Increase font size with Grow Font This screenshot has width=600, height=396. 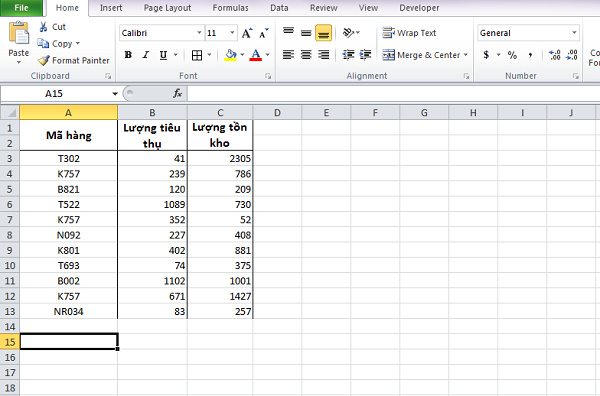tap(247, 33)
